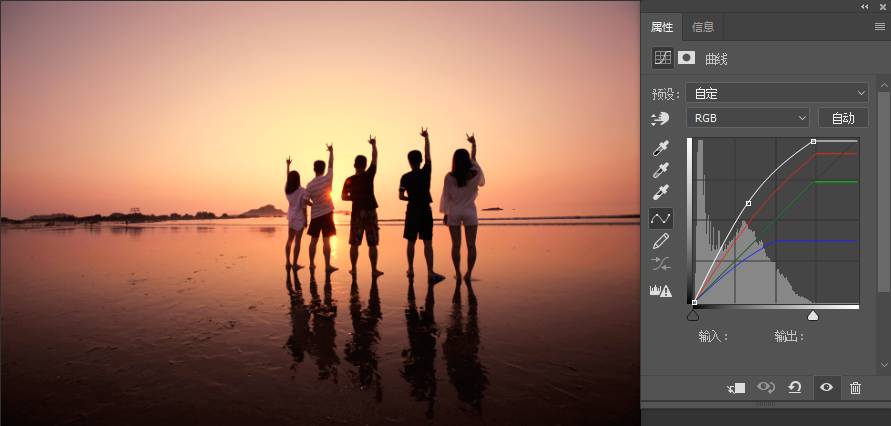This screenshot has height=426, width=891.
Task: Click the 输入 (Input) label
Action: (x=713, y=336)
